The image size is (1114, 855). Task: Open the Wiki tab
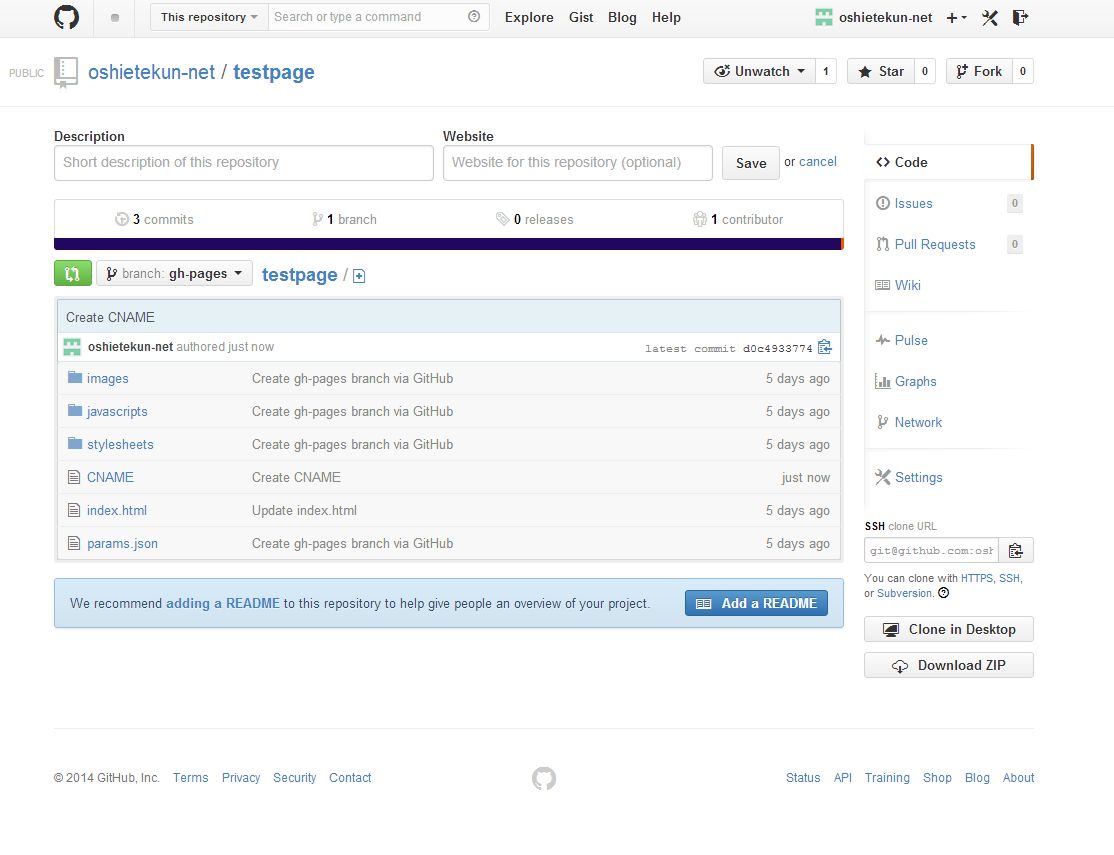pos(948,285)
